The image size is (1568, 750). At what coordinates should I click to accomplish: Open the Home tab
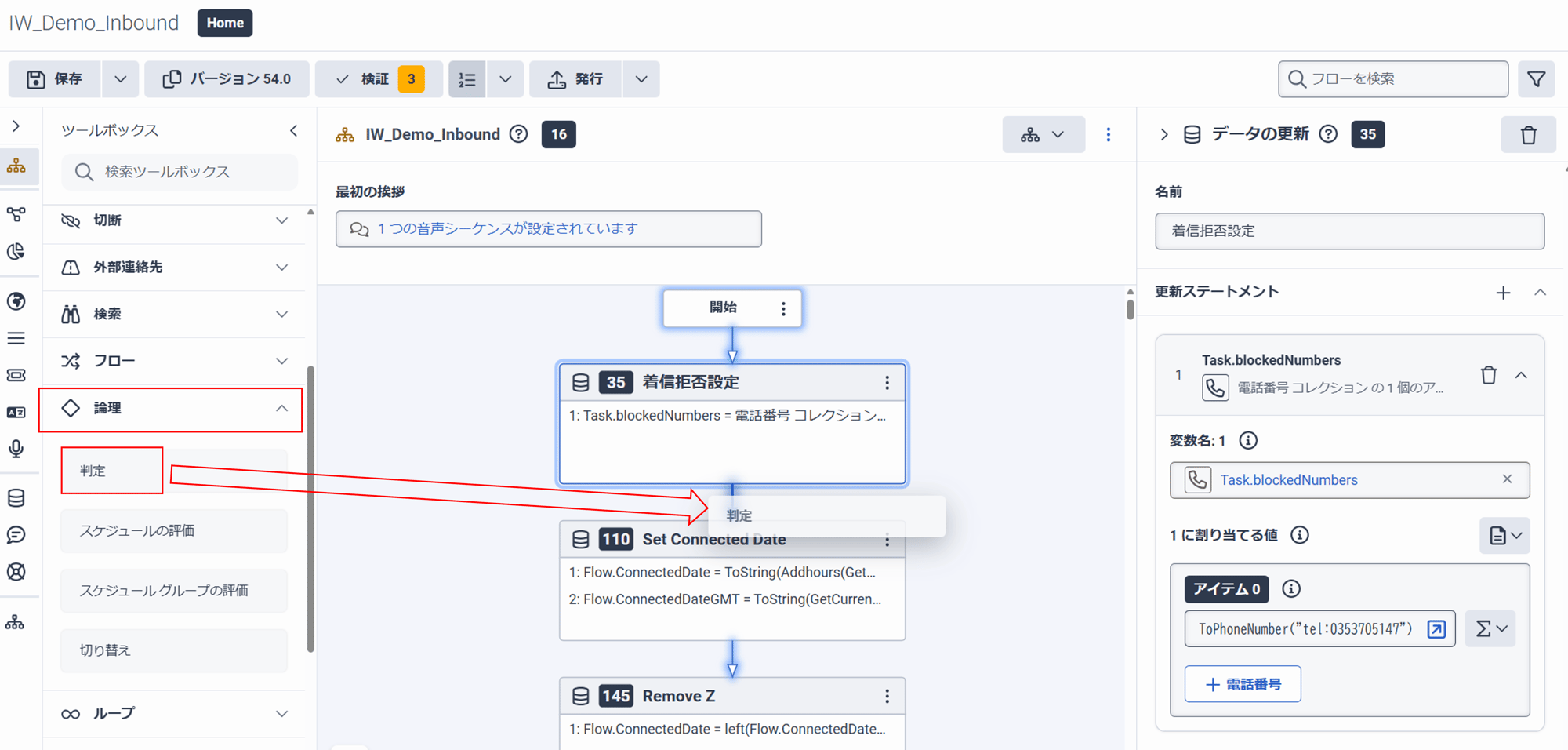[225, 23]
